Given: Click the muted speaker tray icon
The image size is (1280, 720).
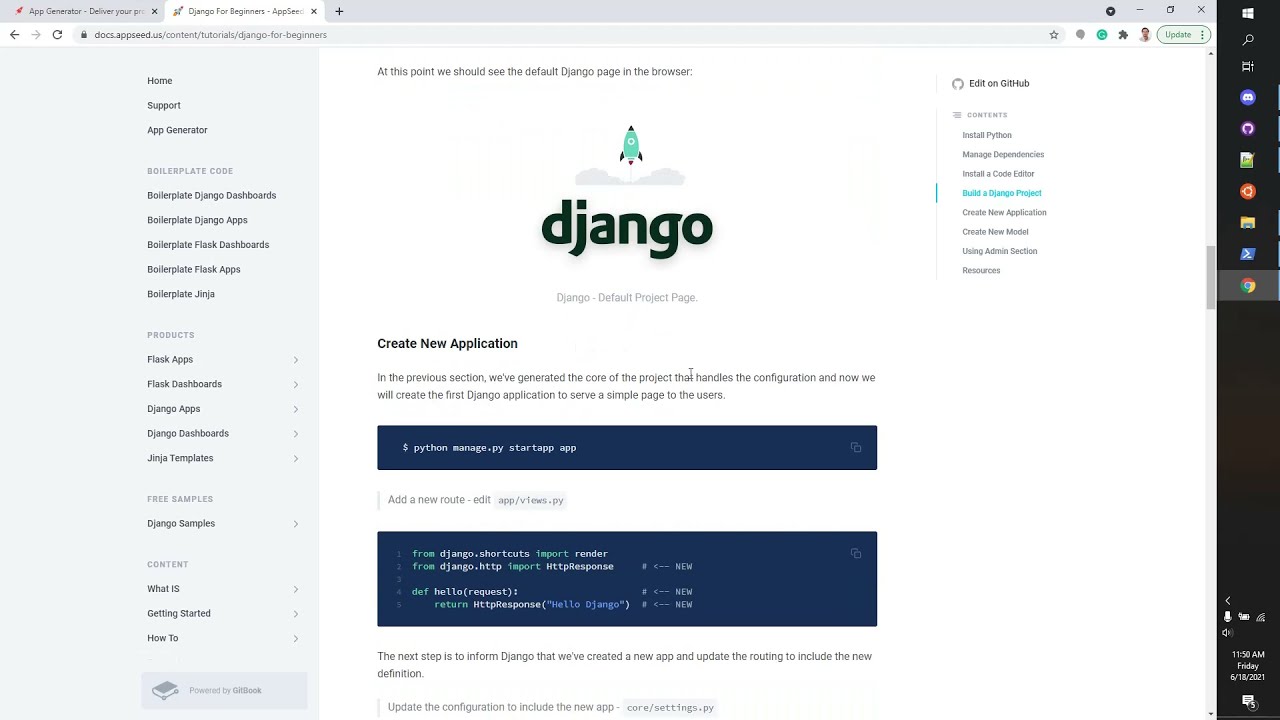Looking at the screenshot, I should 1228,633.
